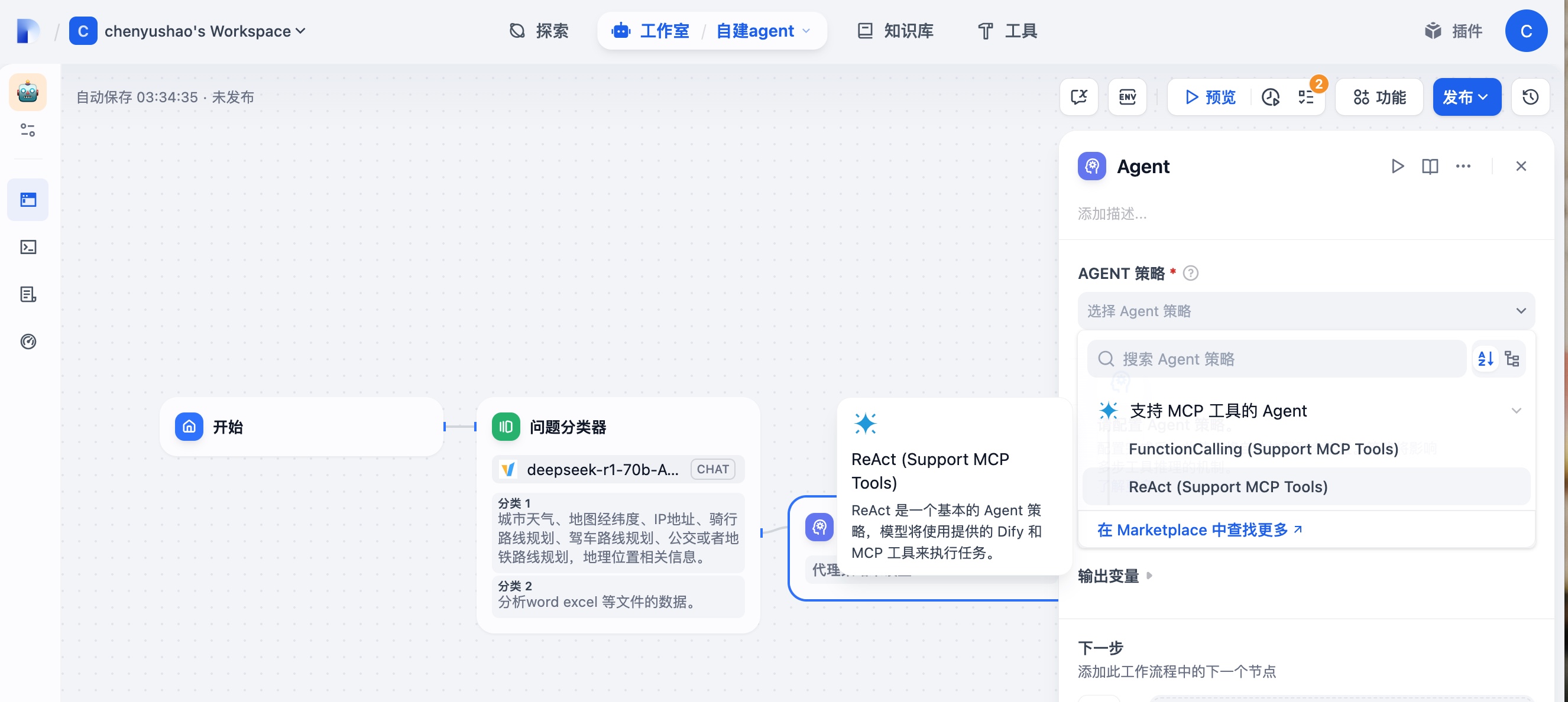Select the 问题分类器 node icon
This screenshot has height=702, width=1568.
pyautogui.click(x=506, y=427)
